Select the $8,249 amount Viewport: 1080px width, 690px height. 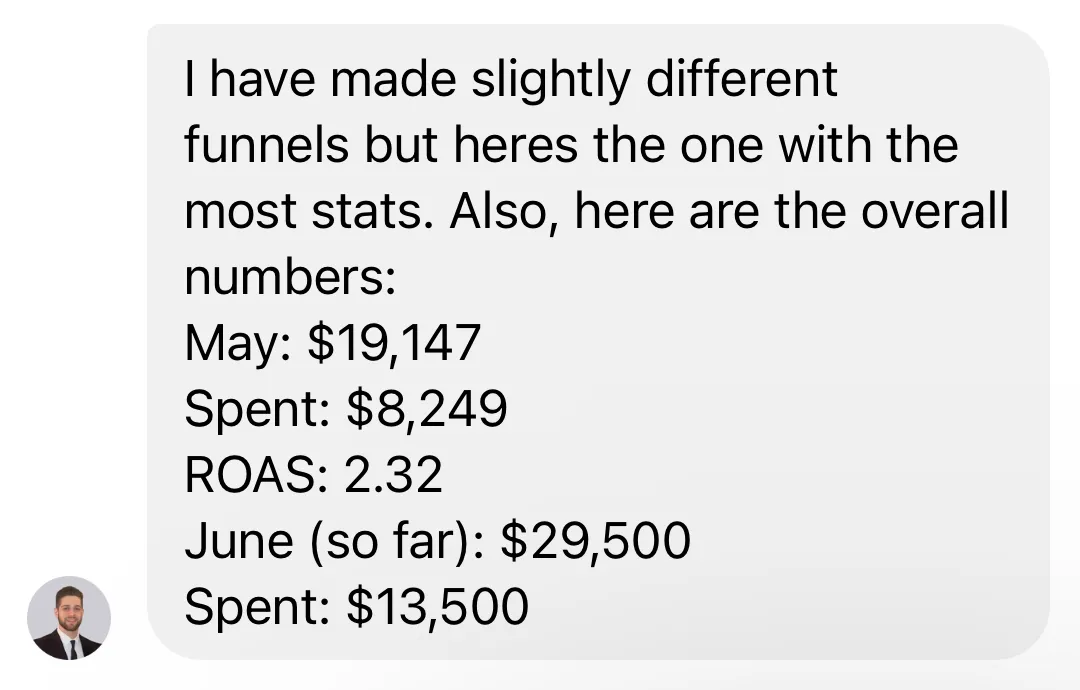pos(427,409)
